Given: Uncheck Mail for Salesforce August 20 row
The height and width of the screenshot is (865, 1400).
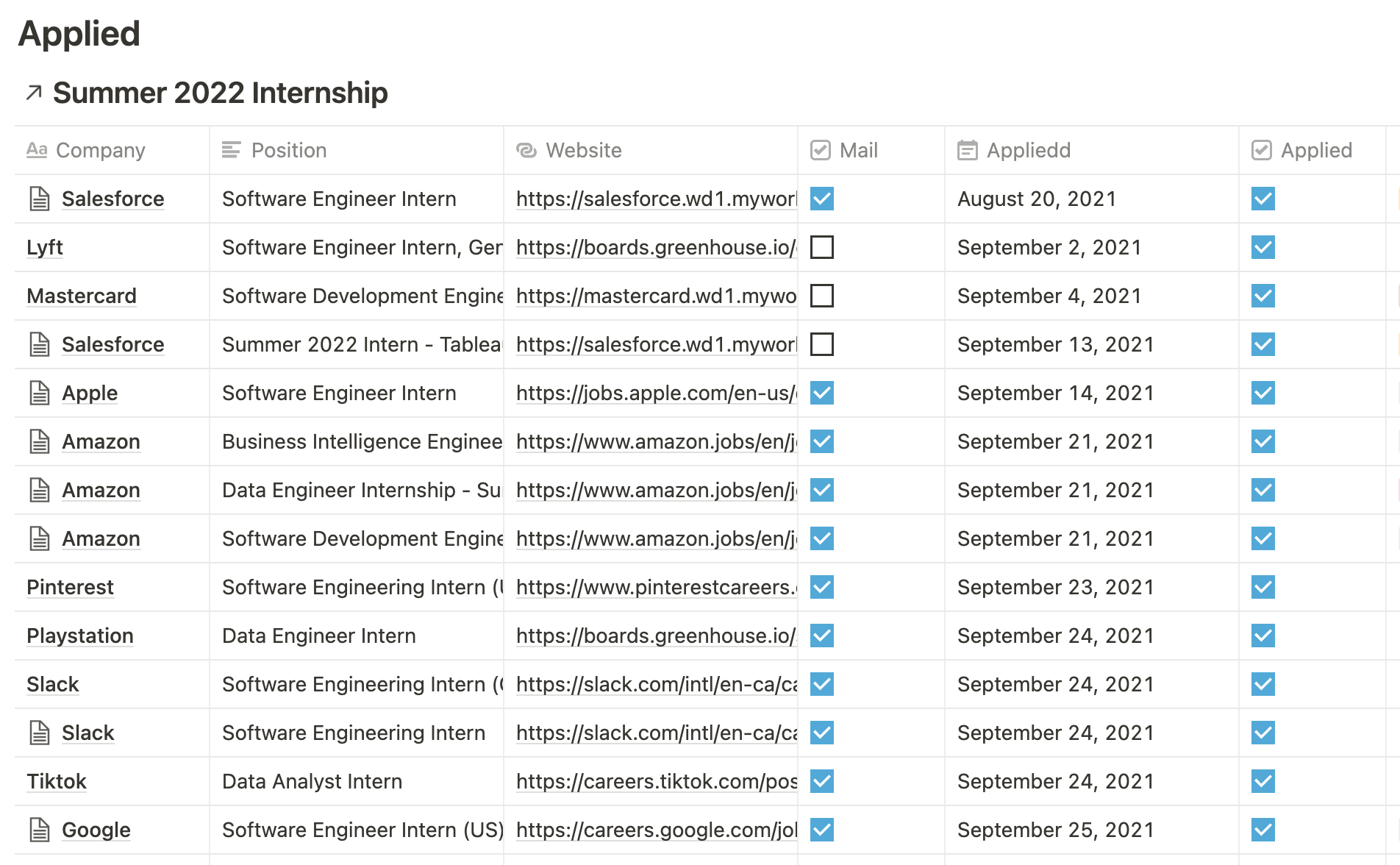Looking at the screenshot, I should 822,199.
